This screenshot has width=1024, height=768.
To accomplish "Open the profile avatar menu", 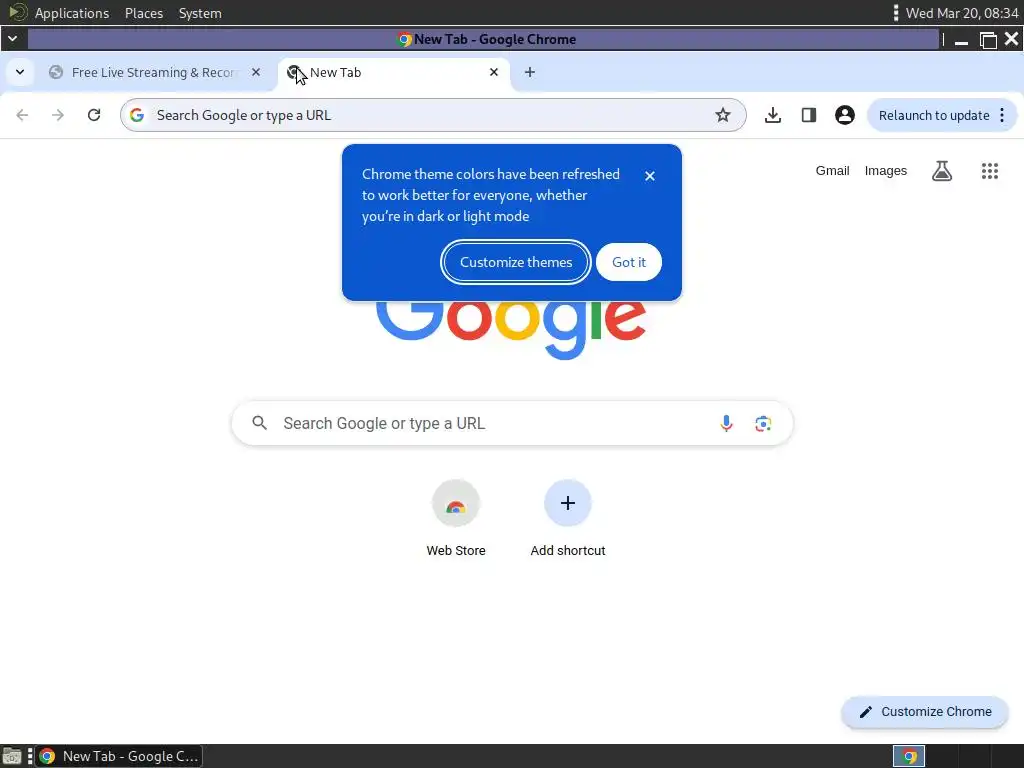I will (844, 115).
